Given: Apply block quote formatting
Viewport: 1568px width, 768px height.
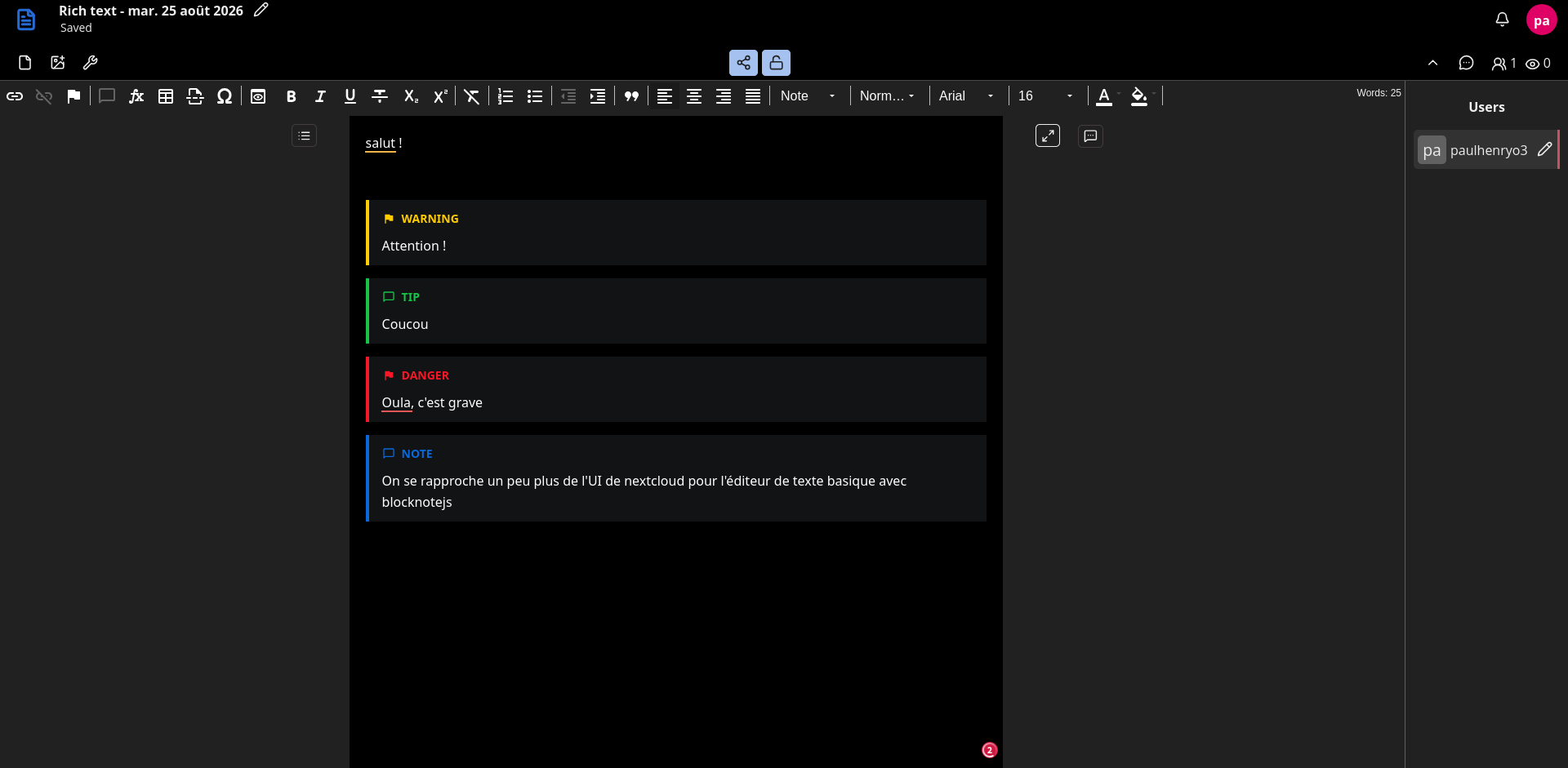Looking at the screenshot, I should pyautogui.click(x=631, y=96).
